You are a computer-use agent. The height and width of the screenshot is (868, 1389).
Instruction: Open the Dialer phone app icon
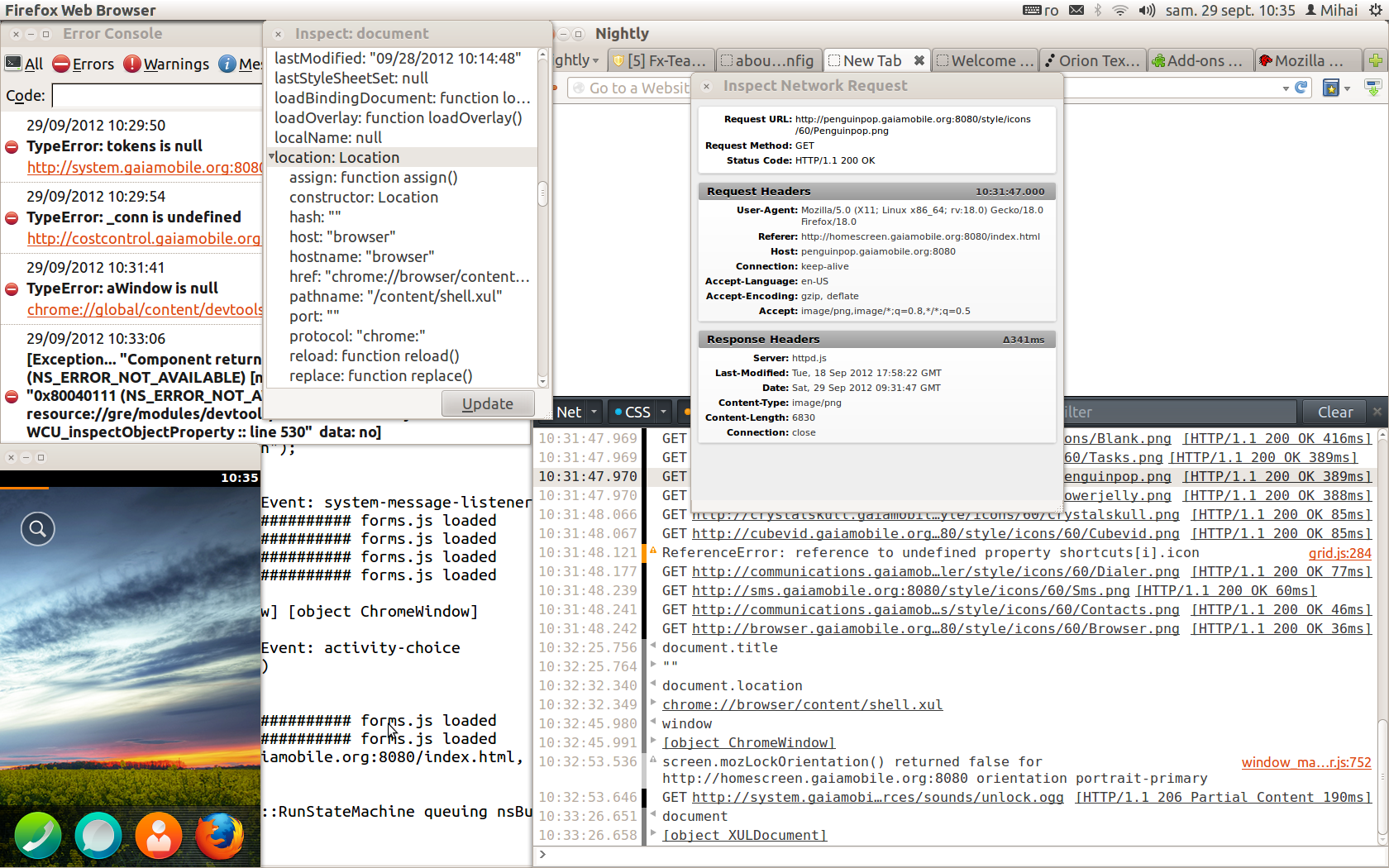point(38,836)
